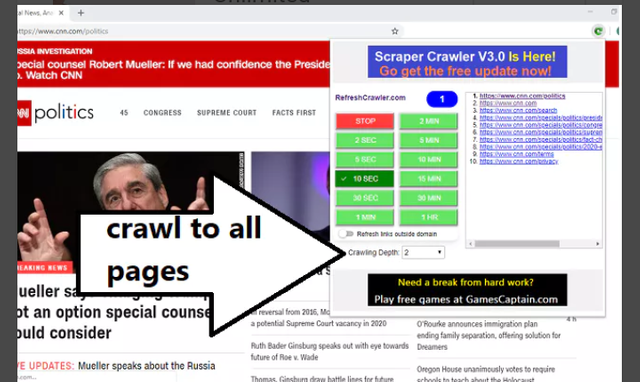Open the potential Supreme Court vacancy story

click(x=318, y=318)
